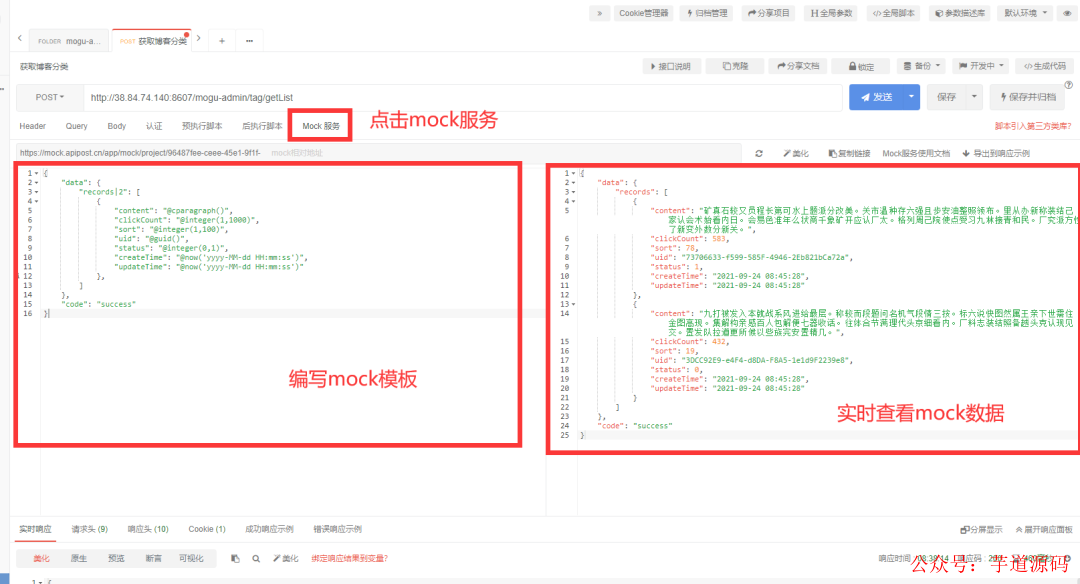Screen dimensions: 1080x584
Task: Click 复制链接 copy link
Action: point(849,154)
